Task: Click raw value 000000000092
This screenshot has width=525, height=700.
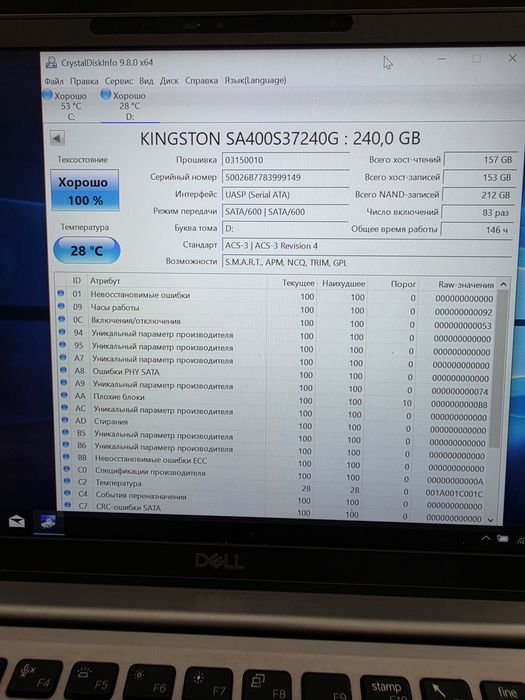Action: coord(463,312)
